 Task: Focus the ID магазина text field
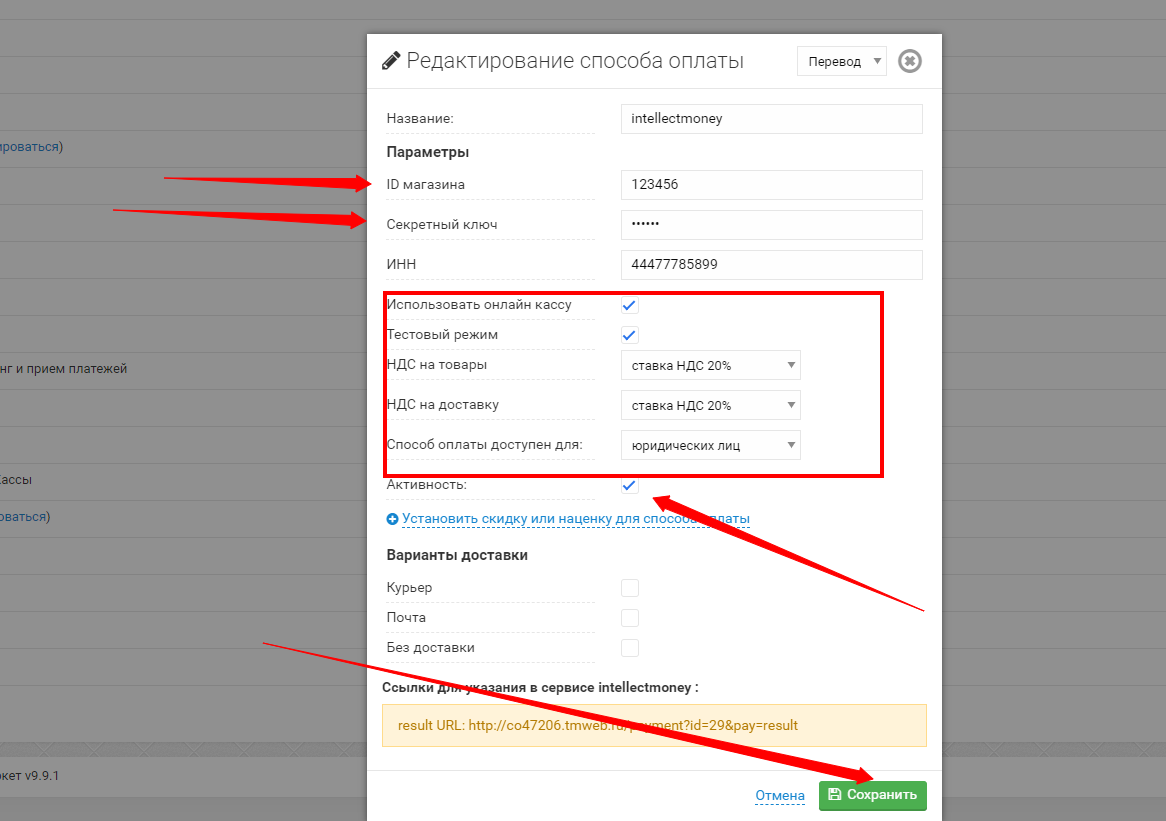click(x=771, y=185)
